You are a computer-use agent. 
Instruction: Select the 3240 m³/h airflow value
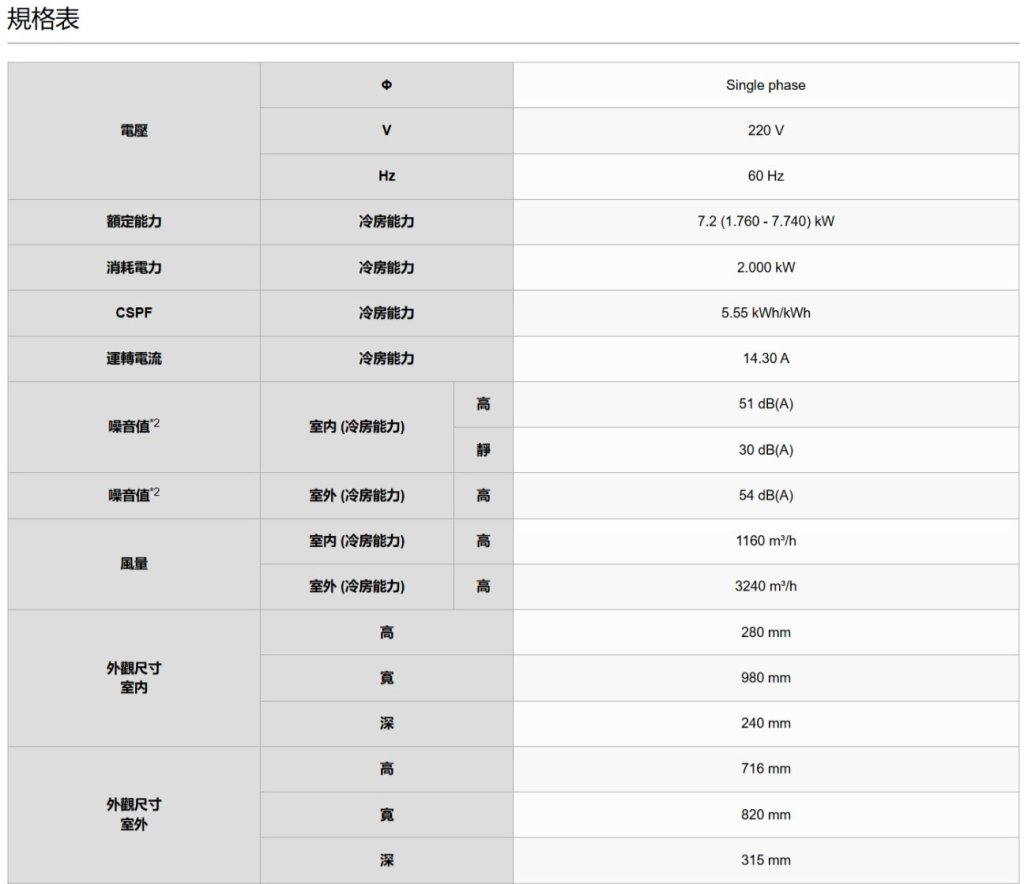tap(765, 586)
